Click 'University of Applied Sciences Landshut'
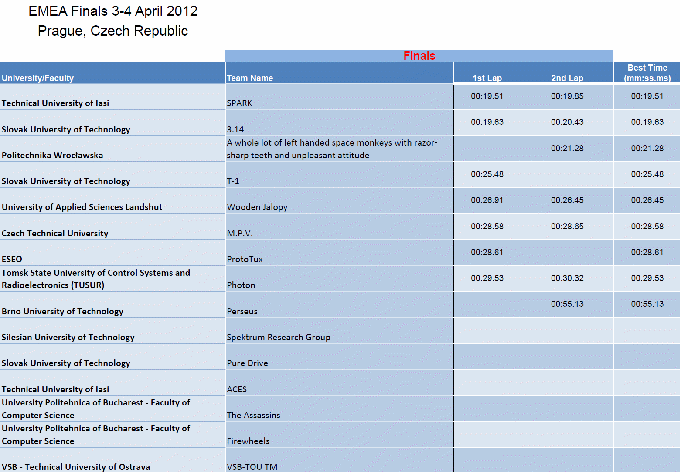The image size is (680, 472). (82, 207)
